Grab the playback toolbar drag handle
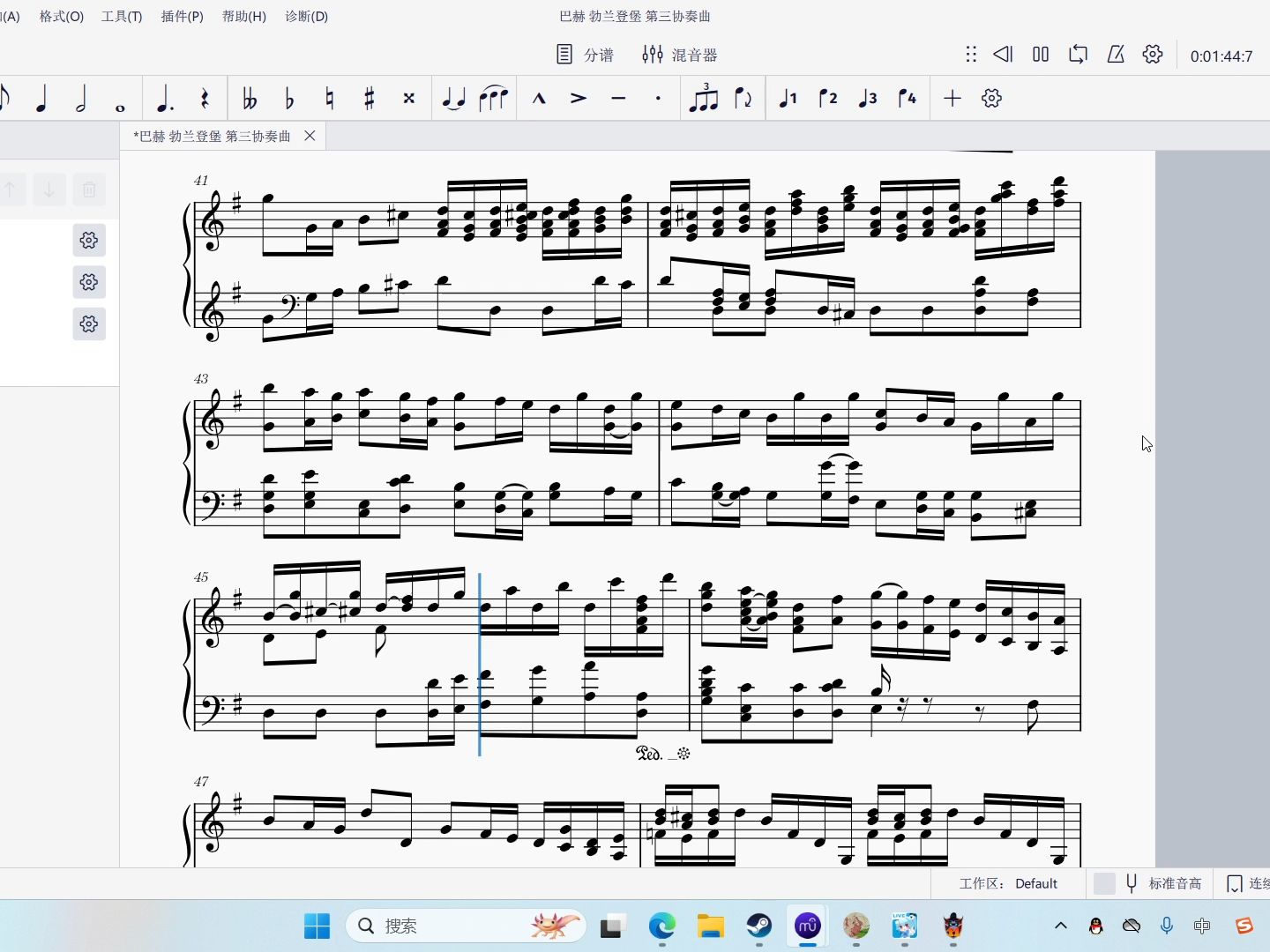The image size is (1270, 952). pos(971,55)
